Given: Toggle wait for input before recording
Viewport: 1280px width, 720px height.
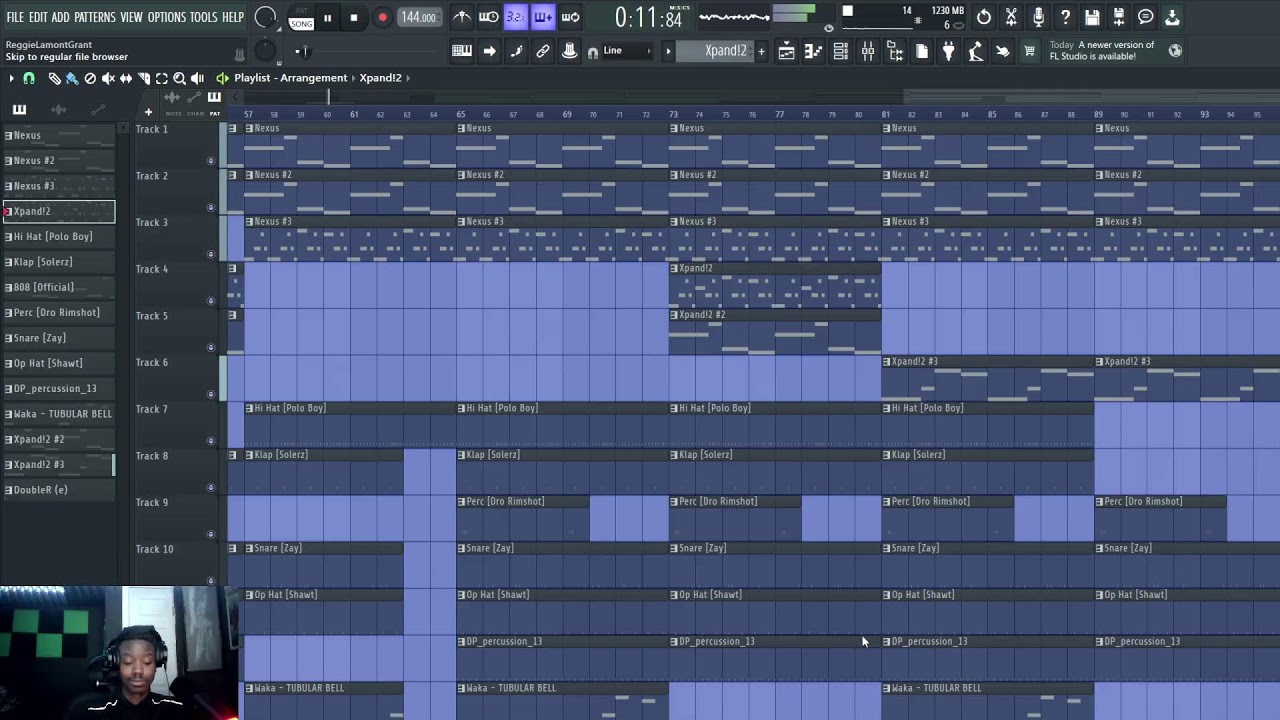Looking at the screenshot, I should coord(489,17).
